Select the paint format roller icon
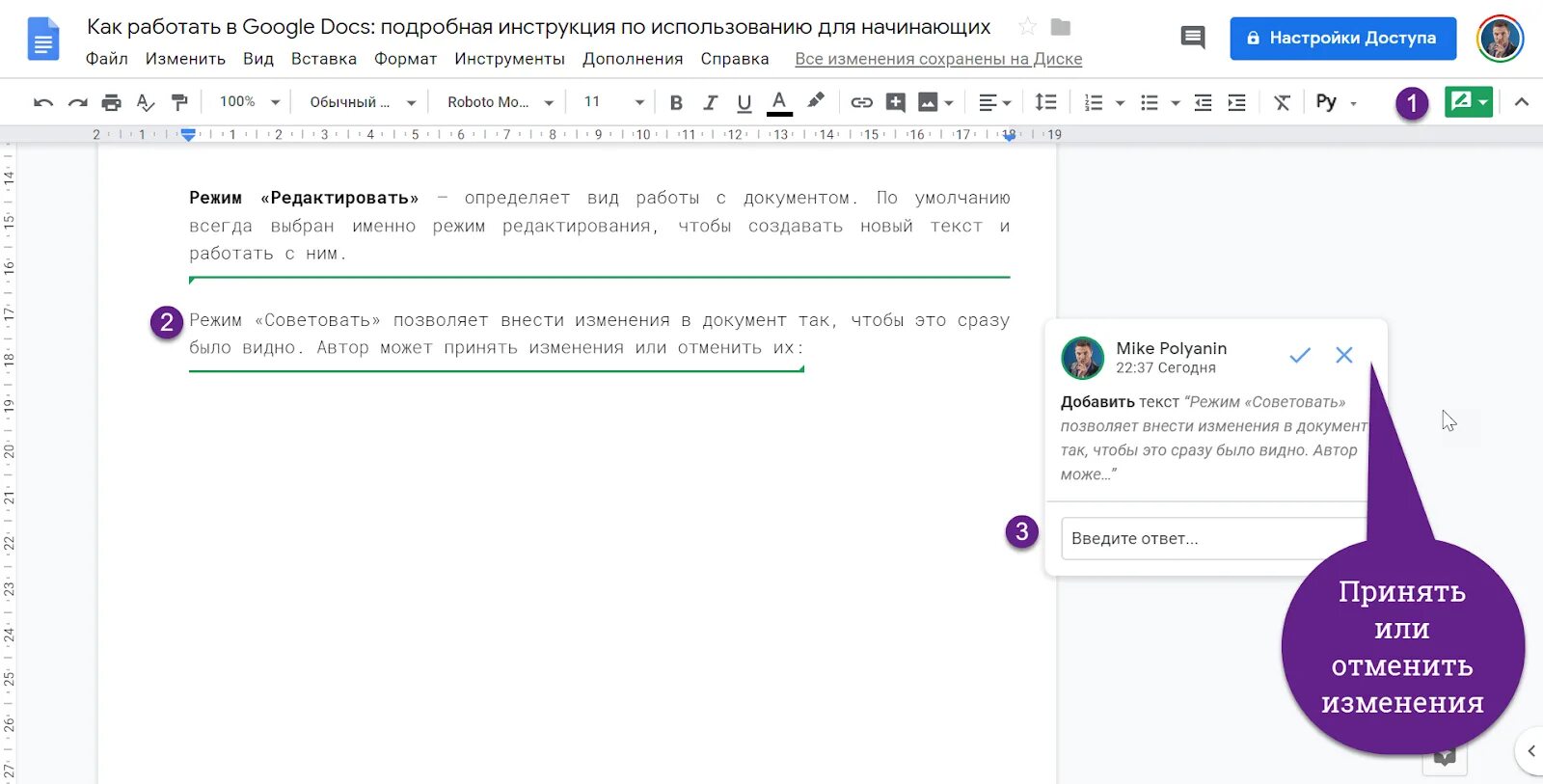 click(179, 102)
